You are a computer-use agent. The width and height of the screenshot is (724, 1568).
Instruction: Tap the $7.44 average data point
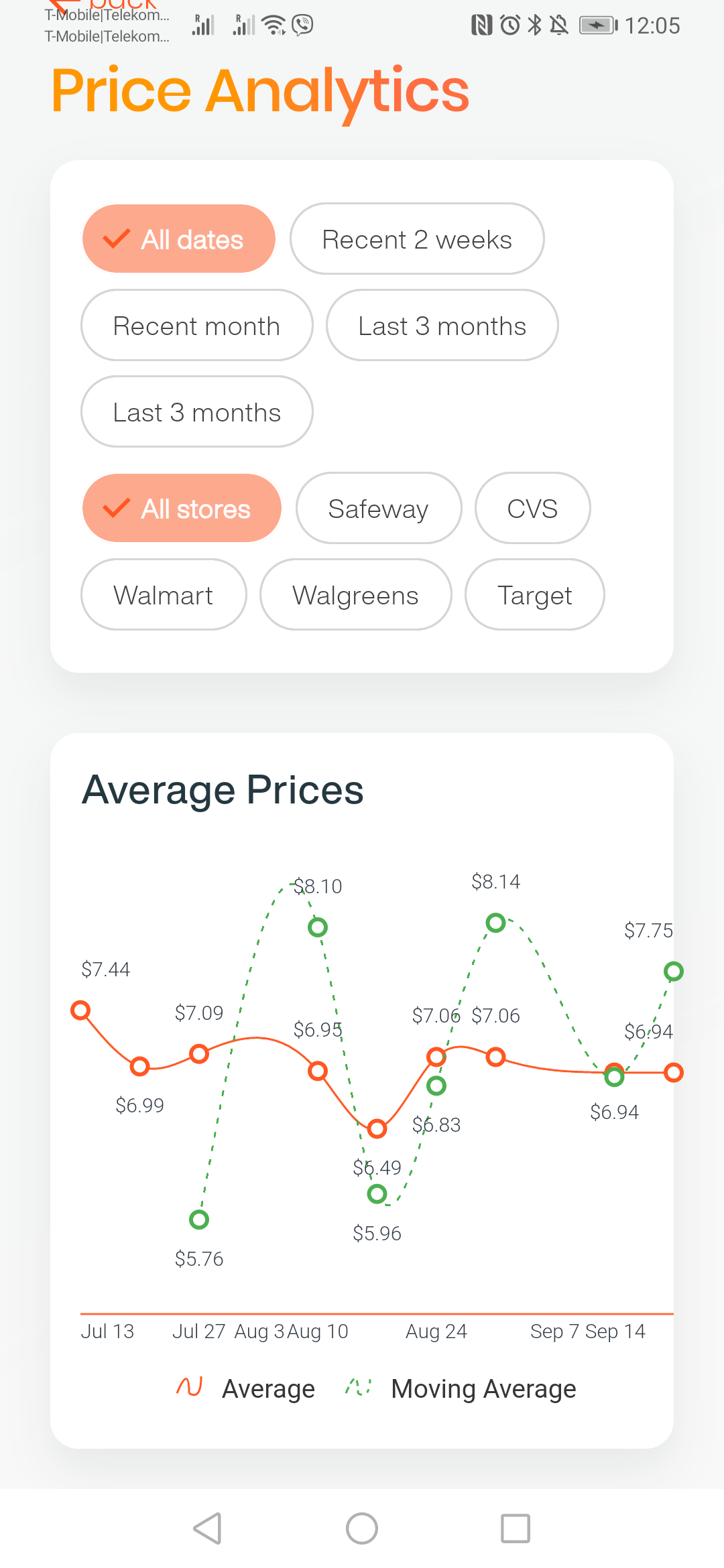tap(81, 1010)
